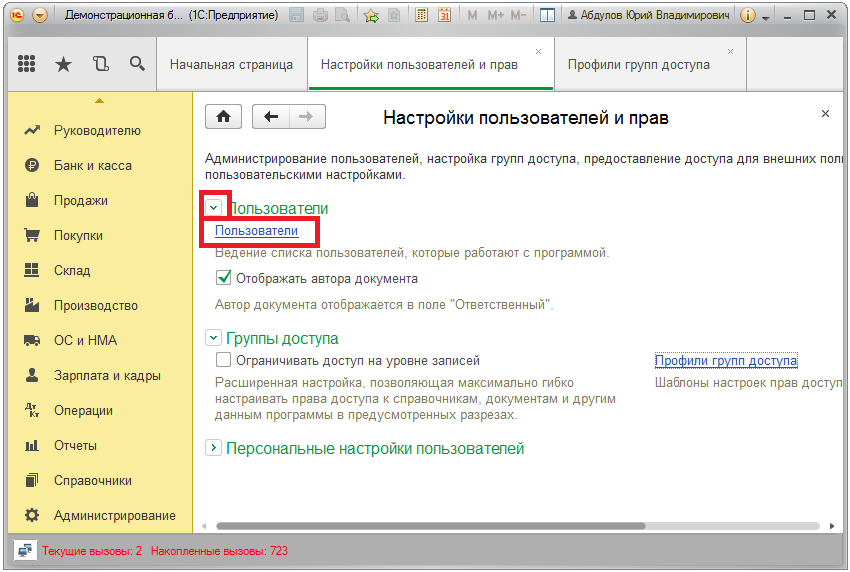
Task: Open the calculator icon in the title bar
Action: pos(422,16)
